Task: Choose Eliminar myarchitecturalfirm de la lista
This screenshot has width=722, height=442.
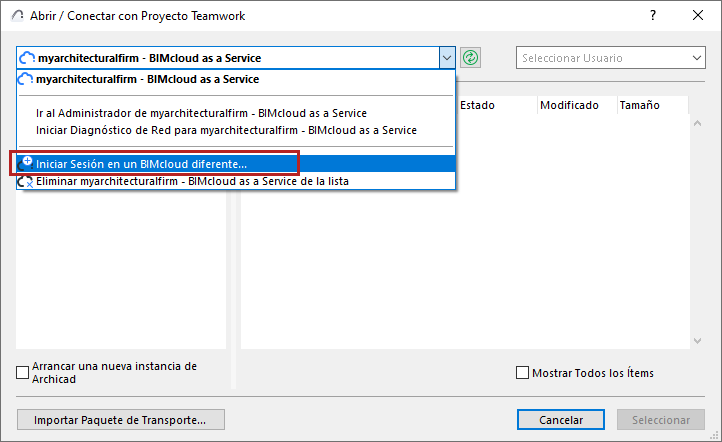Action: (x=192, y=181)
